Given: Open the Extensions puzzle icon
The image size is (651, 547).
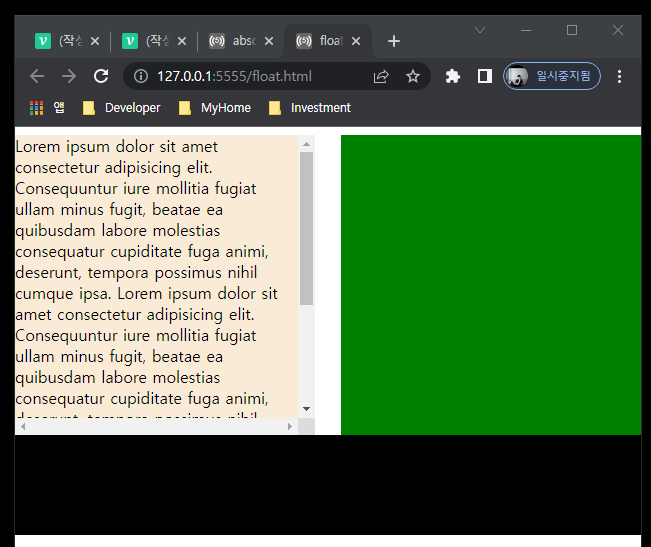Looking at the screenshot, I should 453,76.
